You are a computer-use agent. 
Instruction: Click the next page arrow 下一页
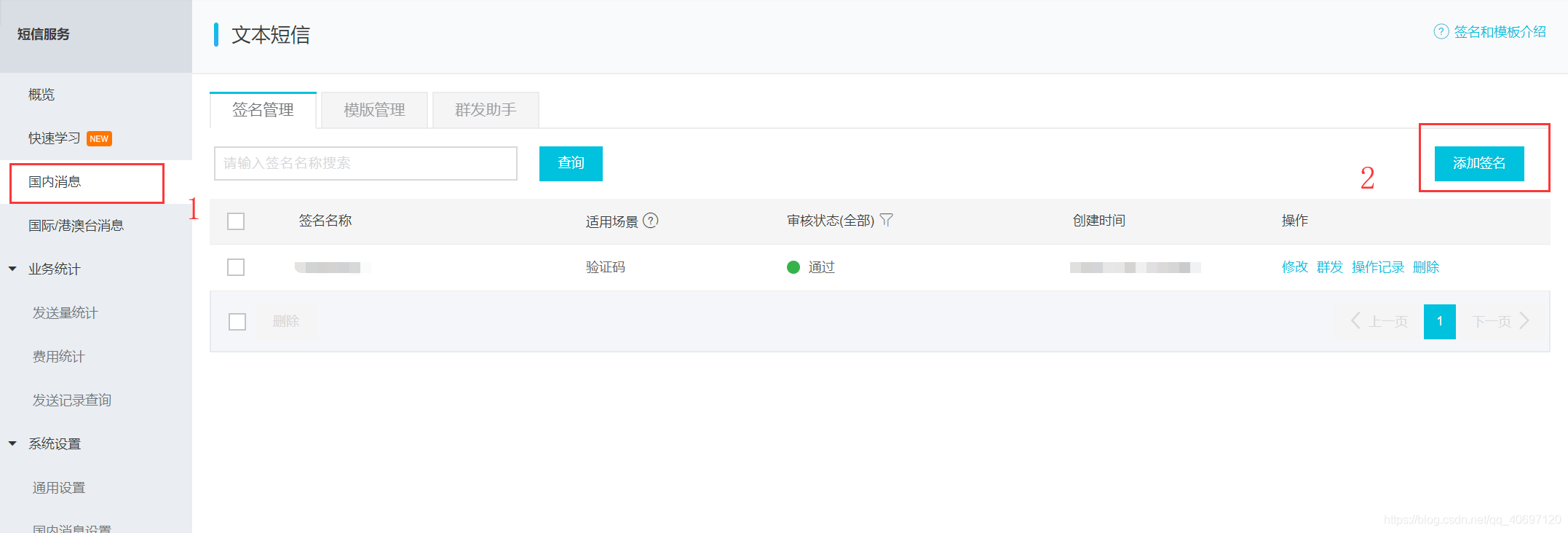pos(1524,320)
